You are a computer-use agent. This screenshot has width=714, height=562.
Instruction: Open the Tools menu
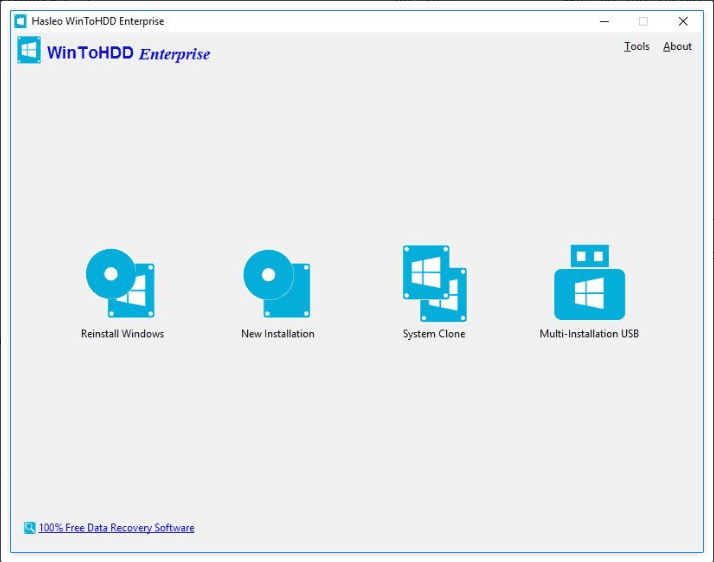tap(637, 46)
